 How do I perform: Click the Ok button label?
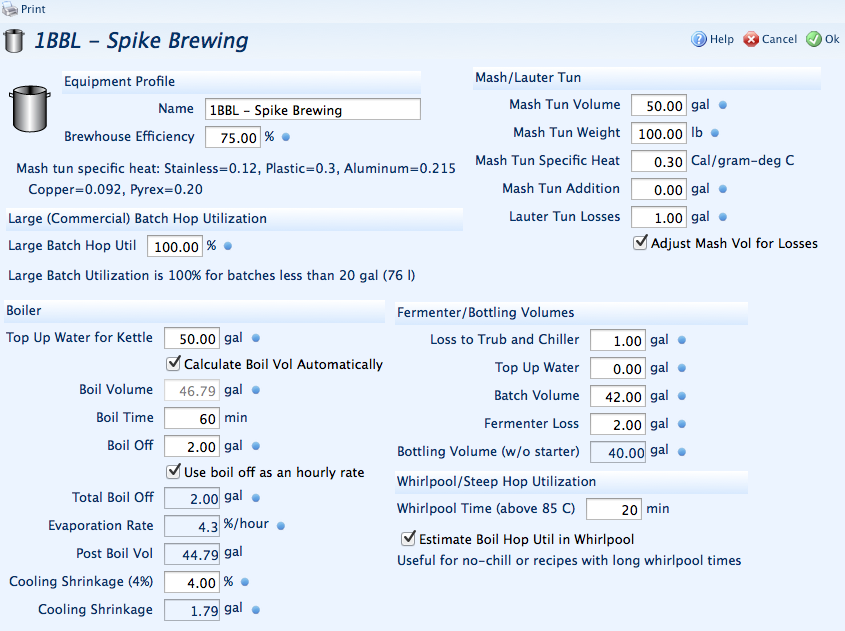(832, 39)
